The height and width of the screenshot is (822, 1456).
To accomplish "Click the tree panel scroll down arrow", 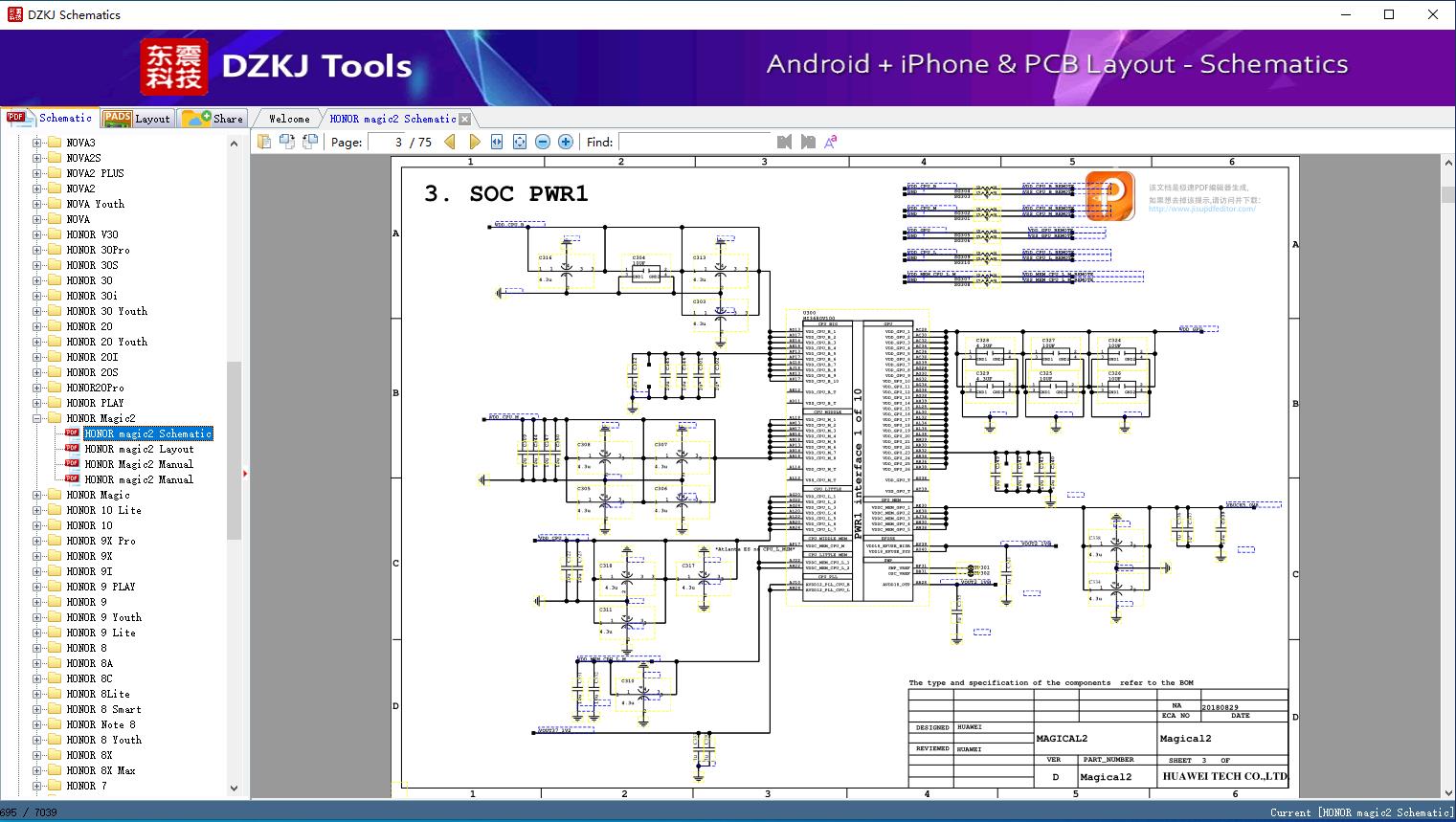I will [x=234, y=789].
